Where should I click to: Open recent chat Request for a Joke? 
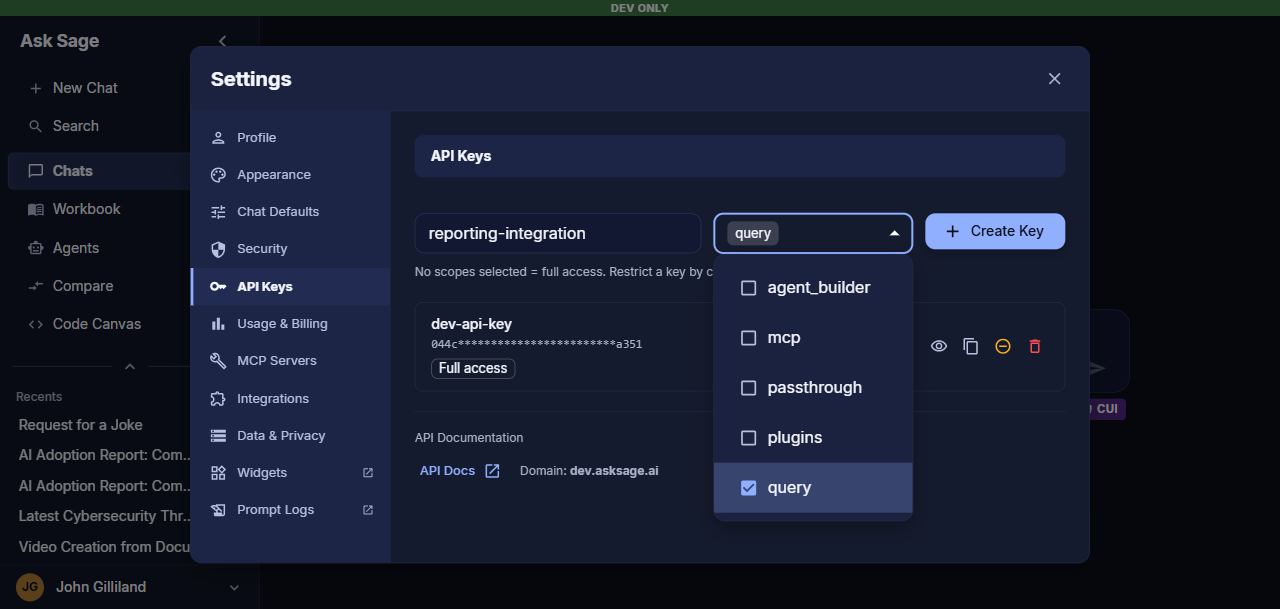click(x=81, y=425)
